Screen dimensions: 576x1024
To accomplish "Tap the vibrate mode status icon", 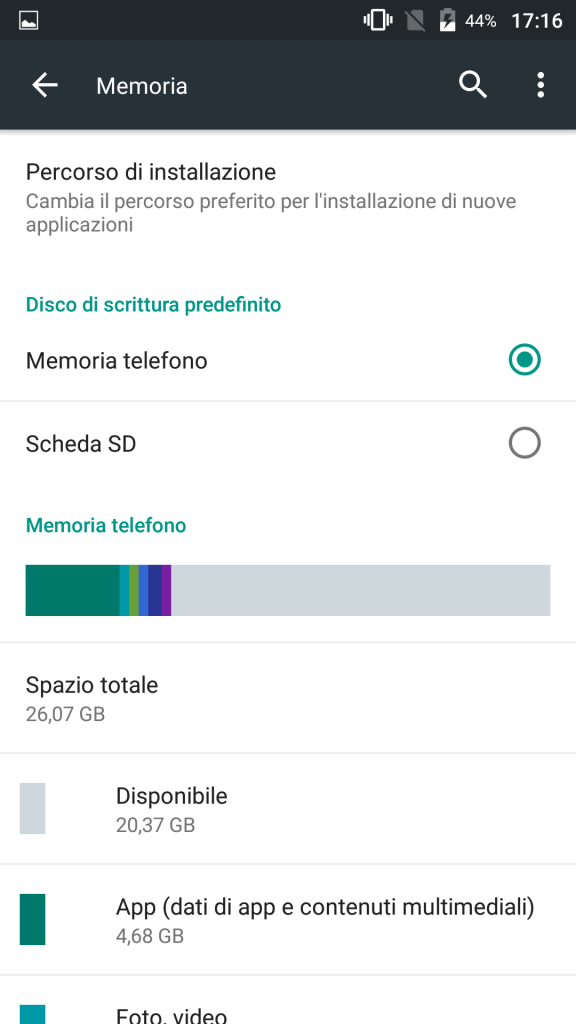I will [377, 21].
